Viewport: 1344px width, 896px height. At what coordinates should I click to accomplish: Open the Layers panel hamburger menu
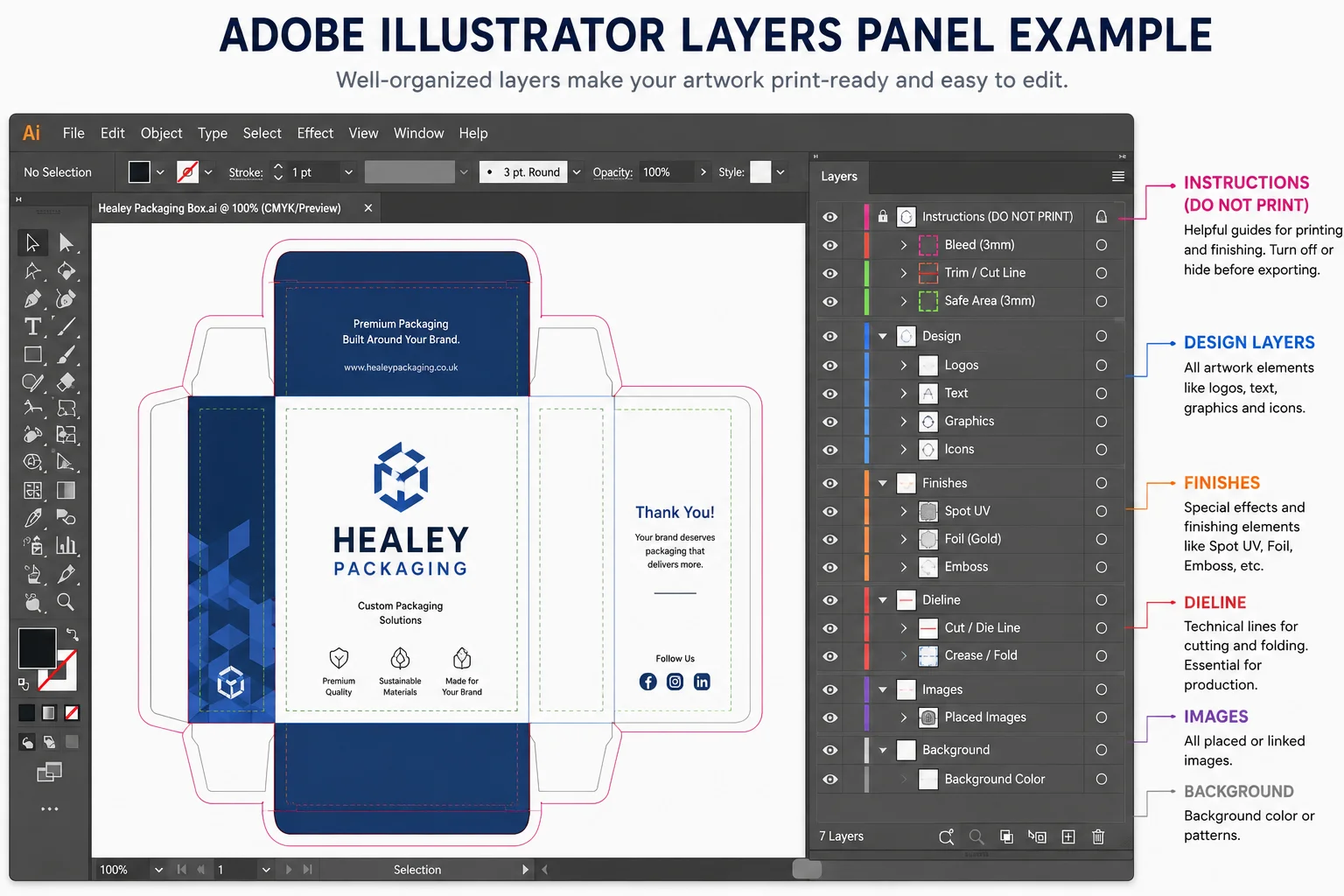pyautogui.click(x=1117, y=177)
